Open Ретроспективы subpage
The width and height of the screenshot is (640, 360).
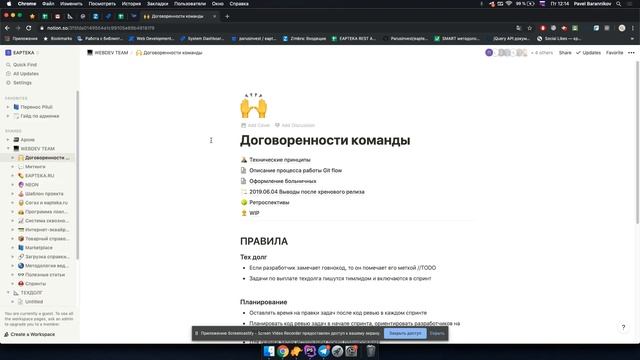(269, 202)
